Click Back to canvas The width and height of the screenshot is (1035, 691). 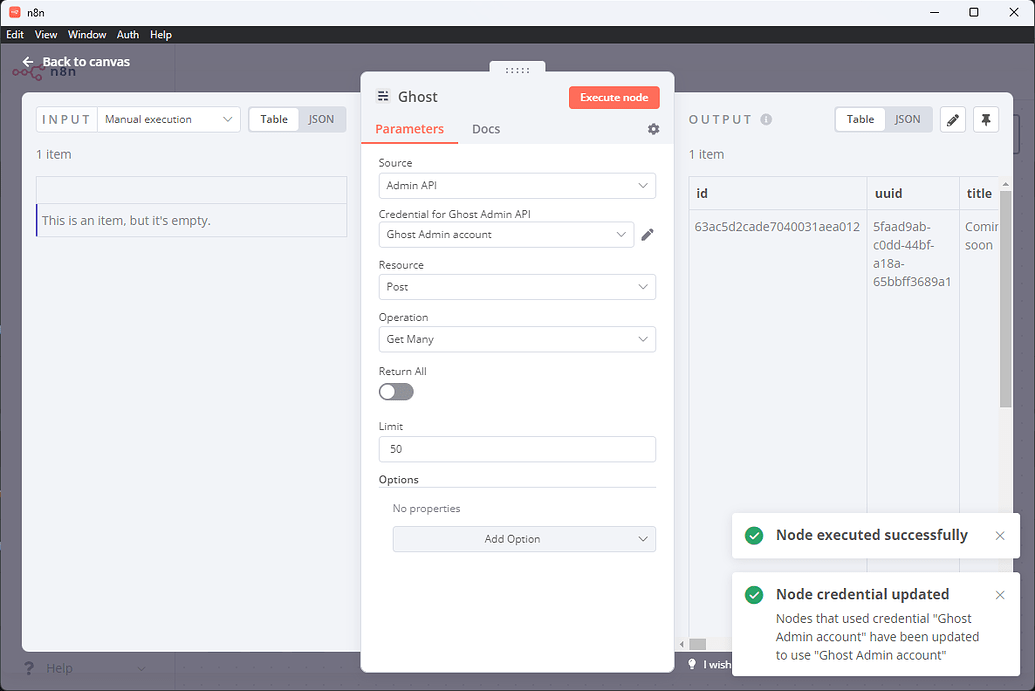point(84,61)
